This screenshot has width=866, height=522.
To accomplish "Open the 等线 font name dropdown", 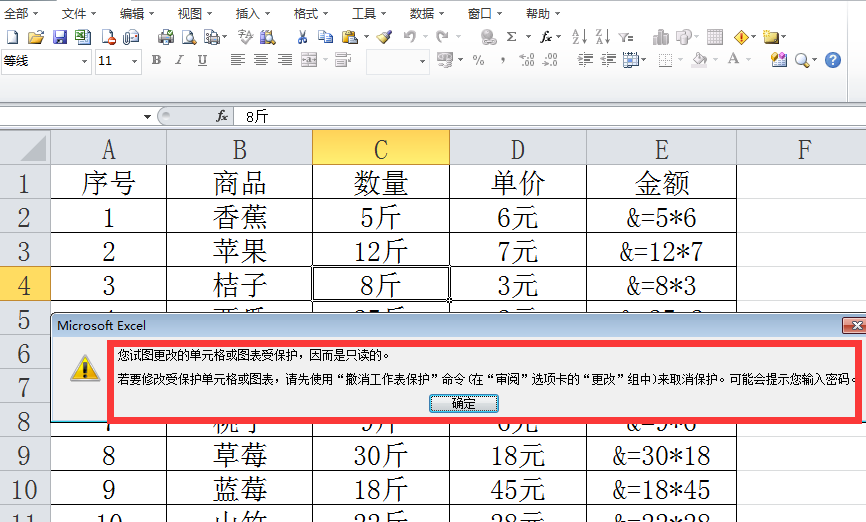I will (x=85, y=61).
